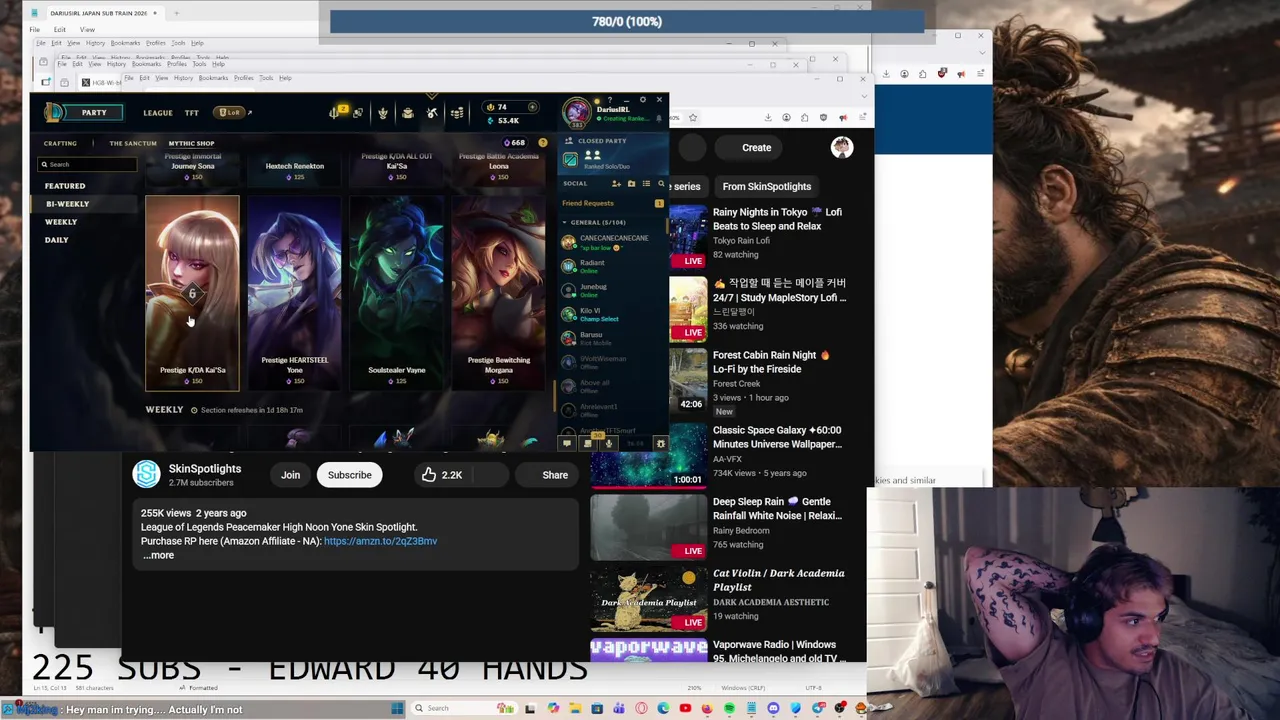Screen dimensions: 1280x720
Task: Open File Explorer from the taskbar
Action: [x=575, y=708]
